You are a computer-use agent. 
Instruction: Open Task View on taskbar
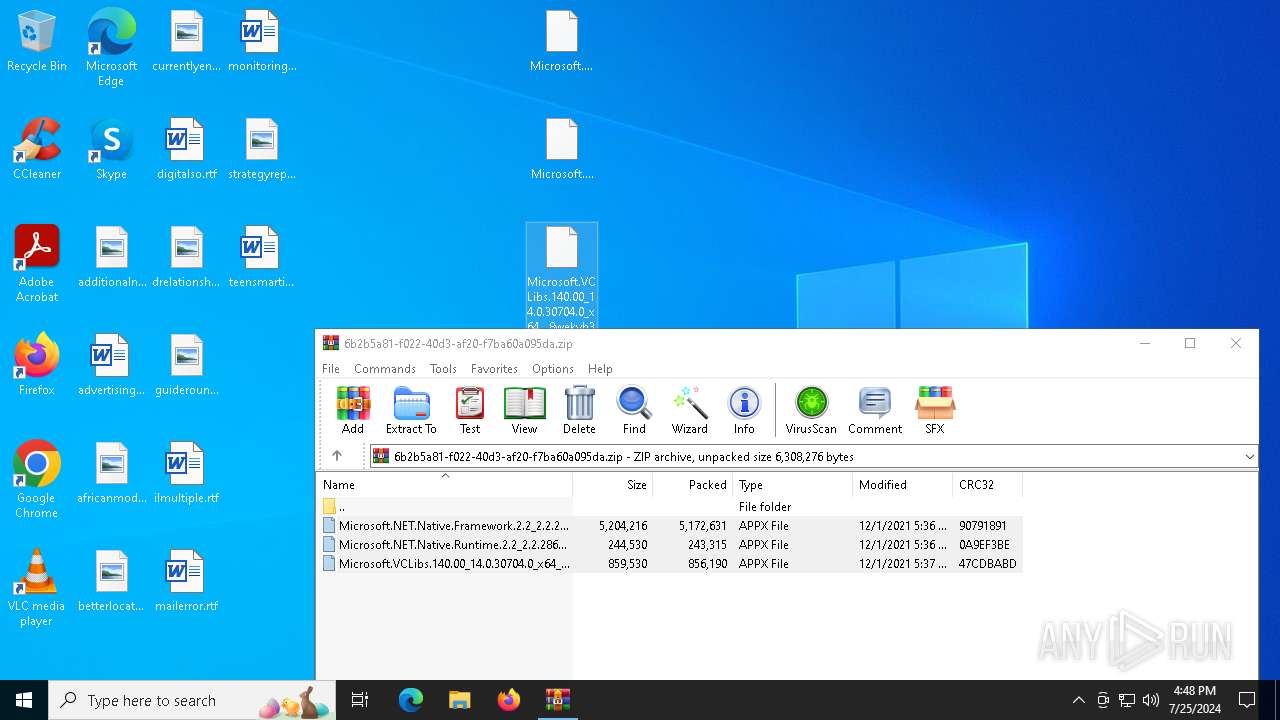[360, 700]
